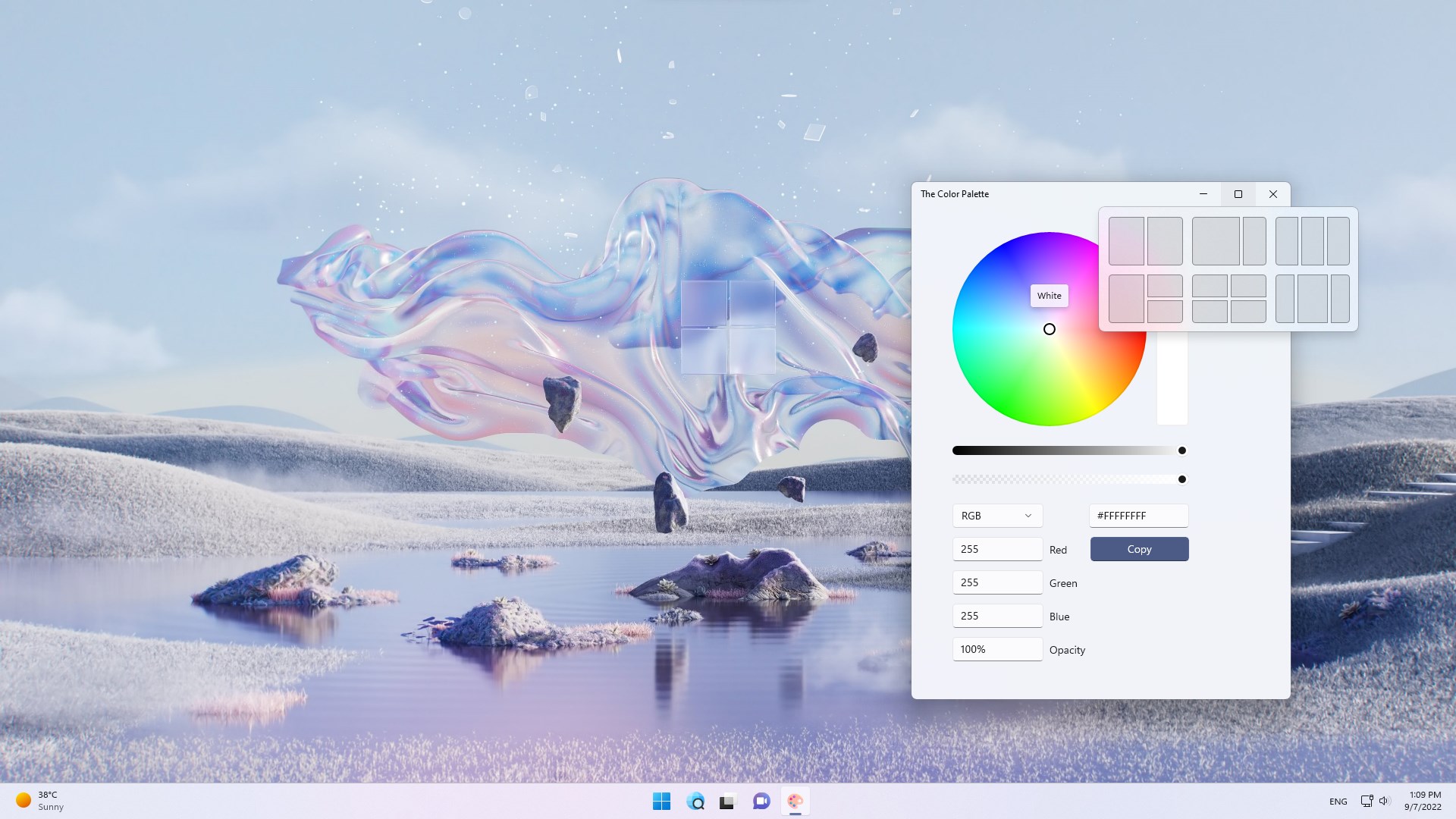The width and height of the screenshot is (1456, 819).
Task: Snap window to left half layout zone
Action: pos(1126,241)
